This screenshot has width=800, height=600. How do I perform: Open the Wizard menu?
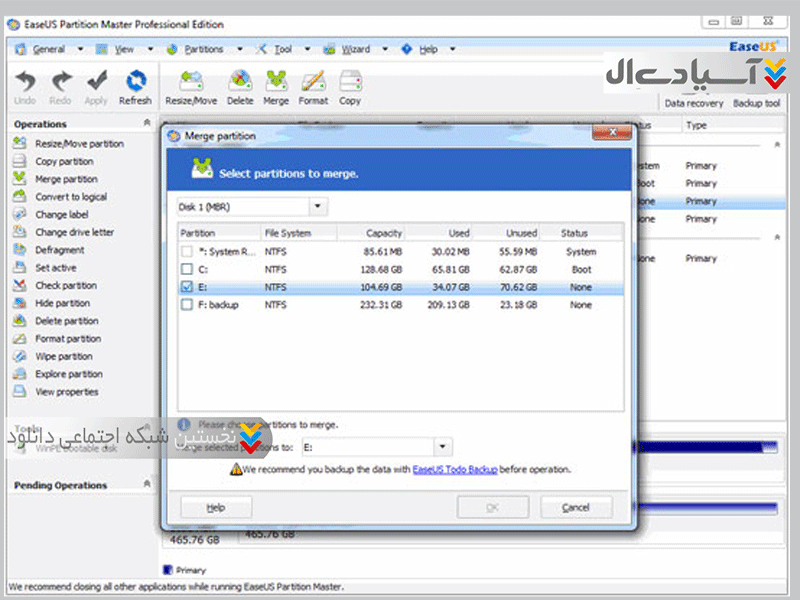coord(355,49)
